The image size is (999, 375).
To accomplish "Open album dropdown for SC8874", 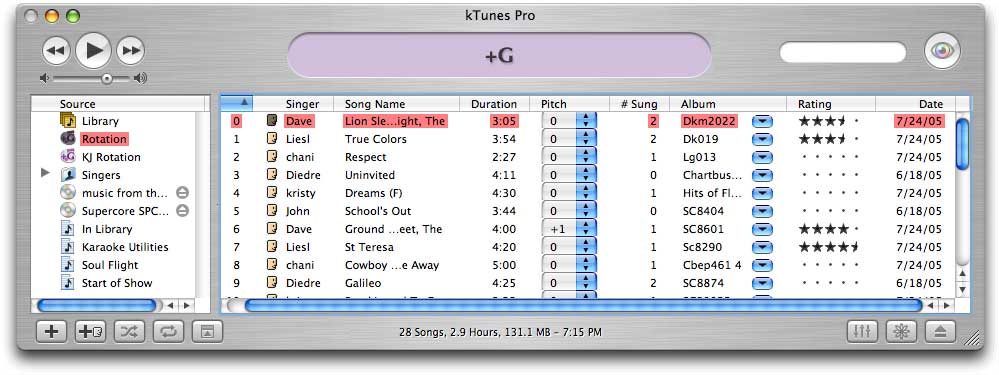I will 762,283.
